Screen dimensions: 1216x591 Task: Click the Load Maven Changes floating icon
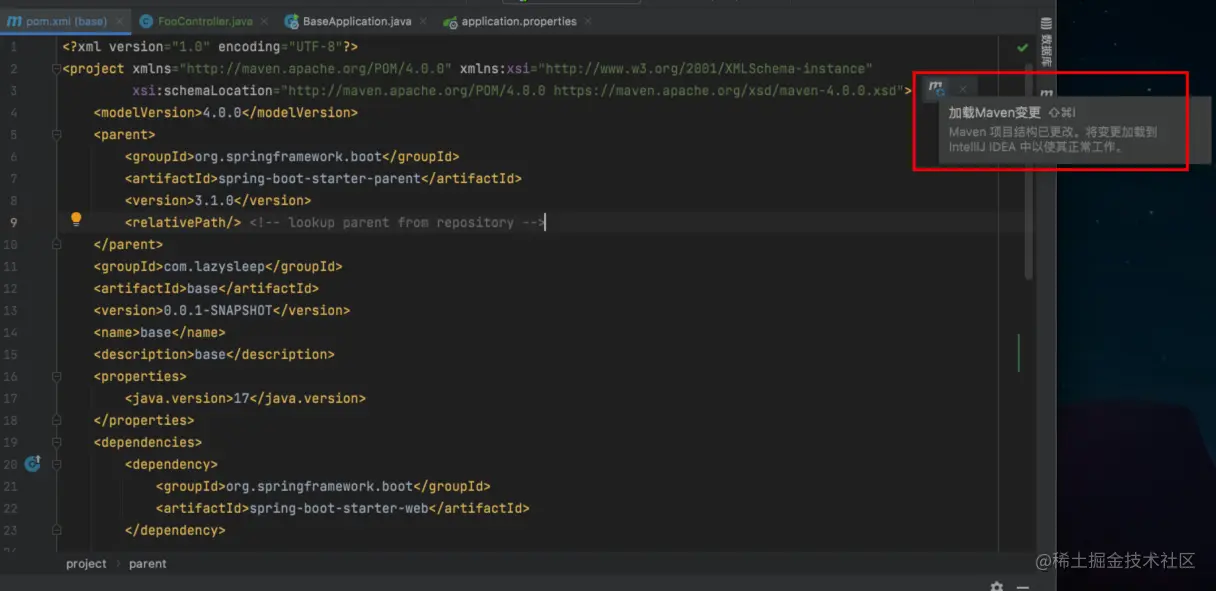point(935,89)
